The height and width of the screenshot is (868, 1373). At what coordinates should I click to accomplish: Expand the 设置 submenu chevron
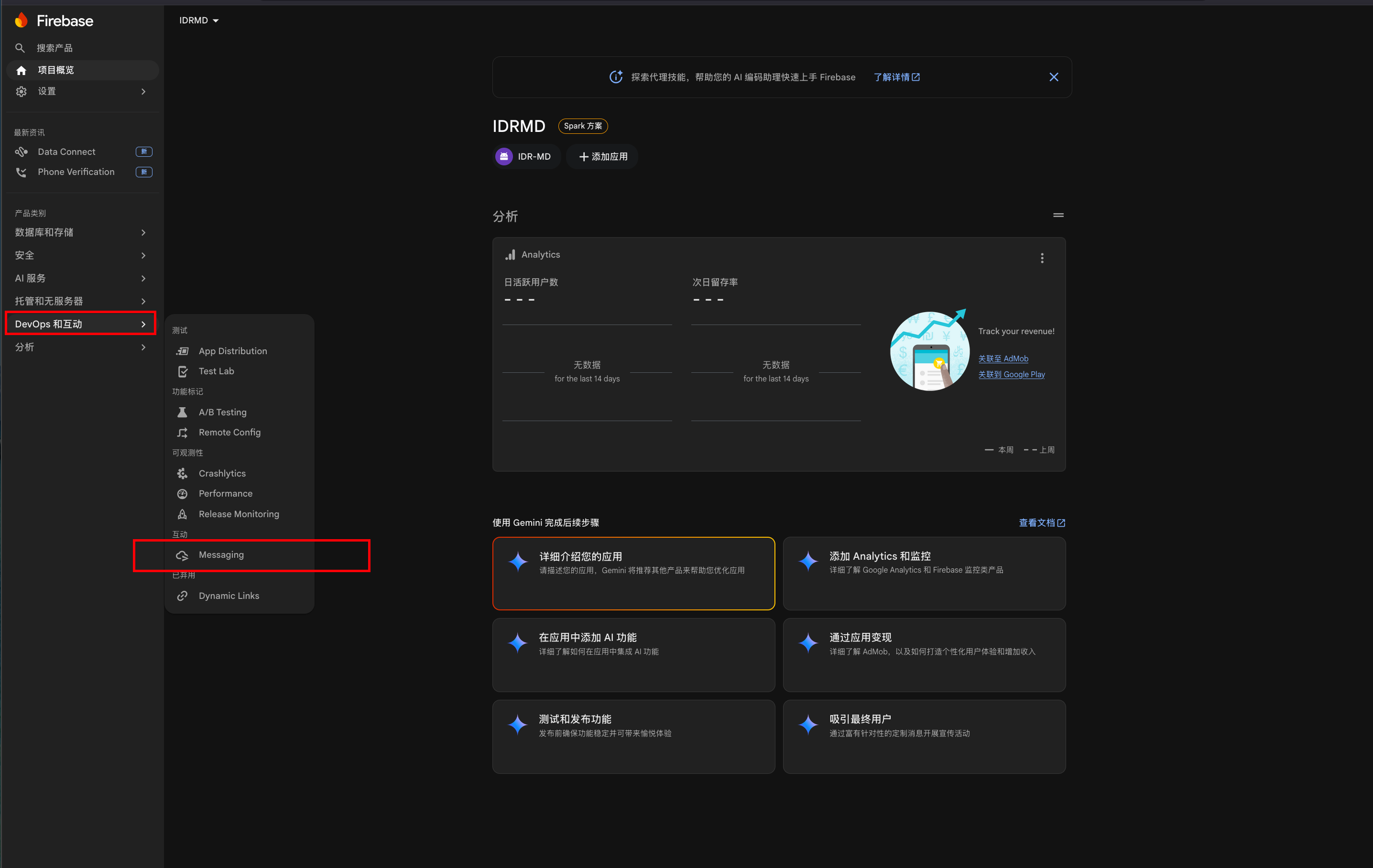[144, 91]
